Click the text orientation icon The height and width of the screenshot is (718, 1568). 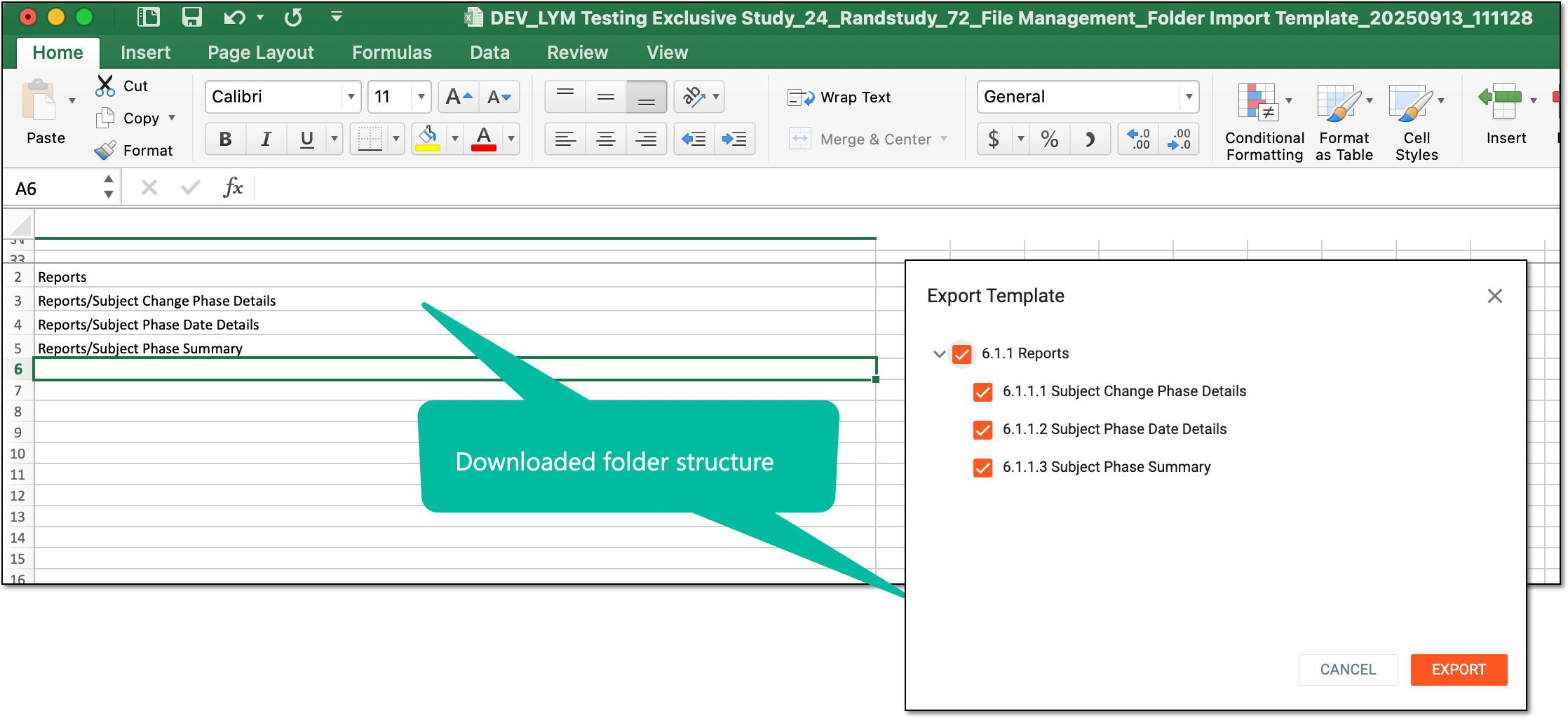[x=694, y=97]
